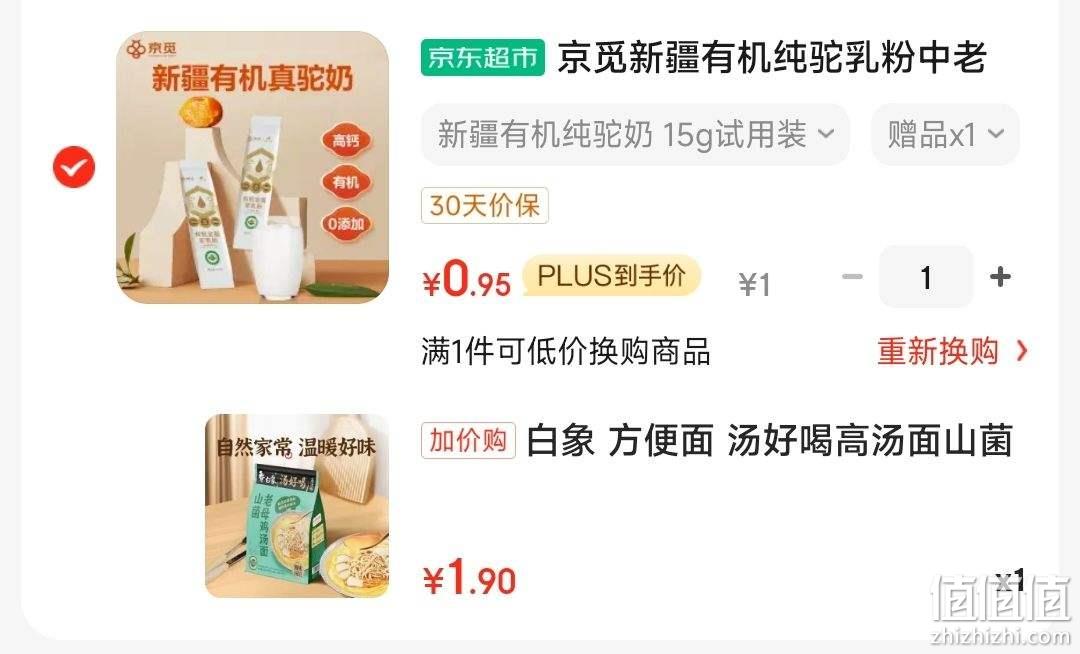The image size is (1080, 654).
Task: Tap the ¥1.90 add-on price
Action: pyautogui.click(x=470, y=577)
